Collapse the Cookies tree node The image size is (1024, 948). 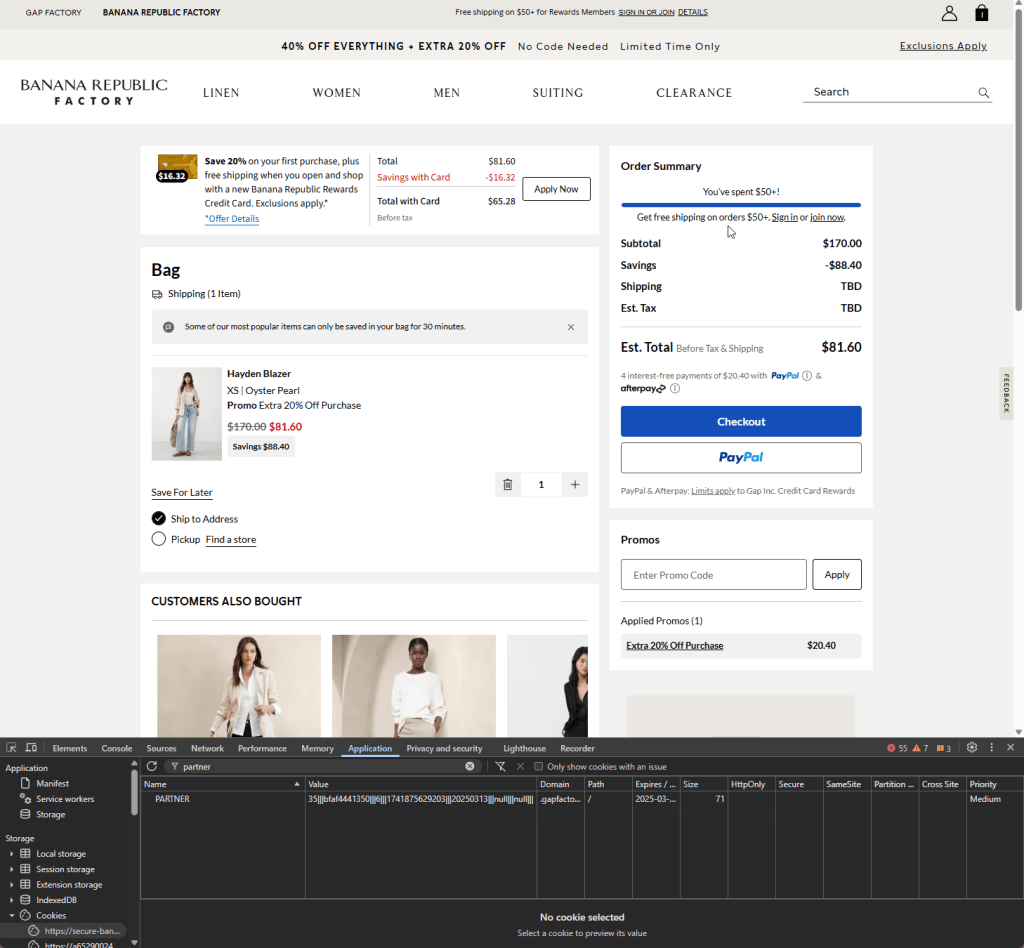[12, 915]
